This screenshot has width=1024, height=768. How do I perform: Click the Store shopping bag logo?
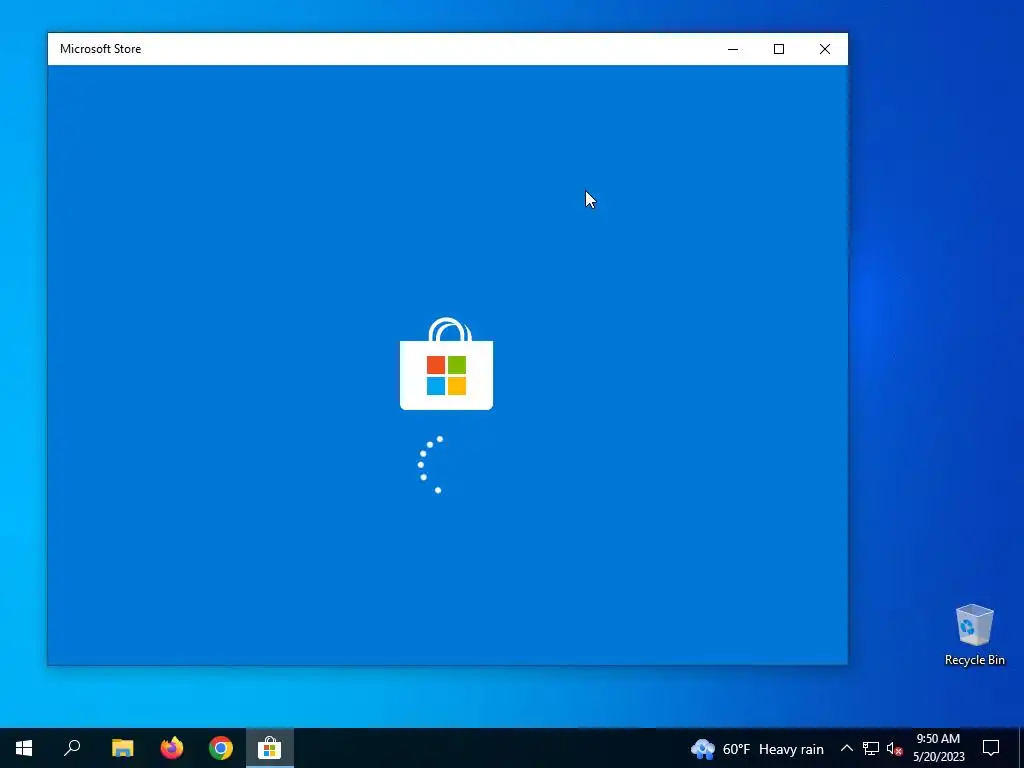click(447, 364)
